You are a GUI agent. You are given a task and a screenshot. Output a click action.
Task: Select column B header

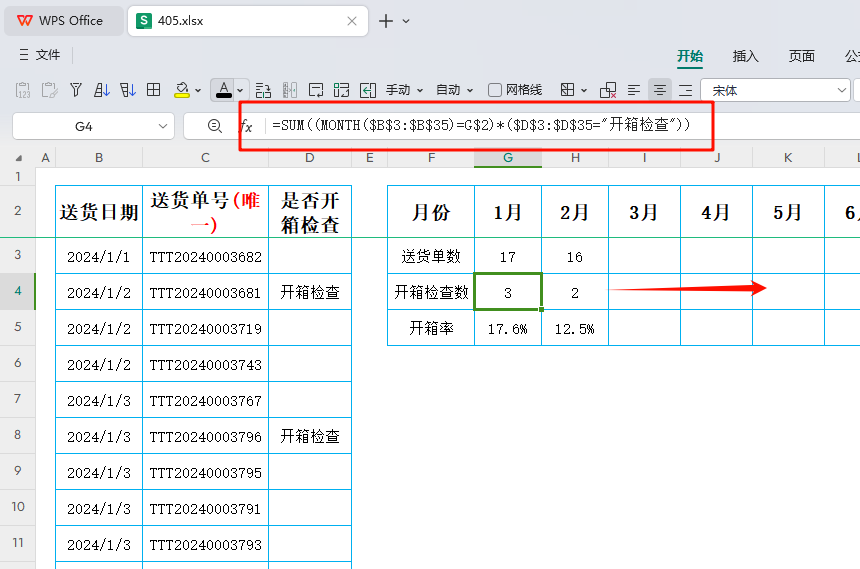coord(99,158)
